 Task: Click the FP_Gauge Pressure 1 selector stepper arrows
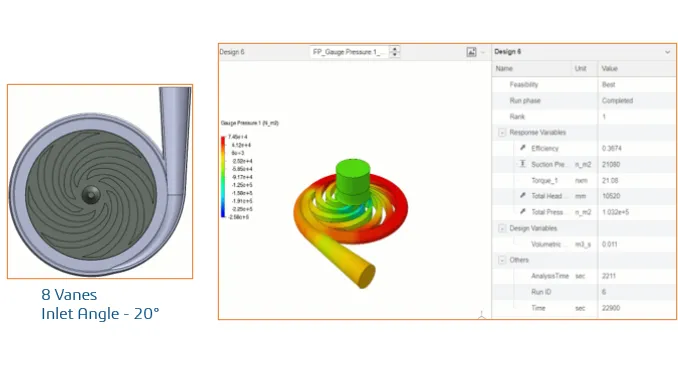394,52
